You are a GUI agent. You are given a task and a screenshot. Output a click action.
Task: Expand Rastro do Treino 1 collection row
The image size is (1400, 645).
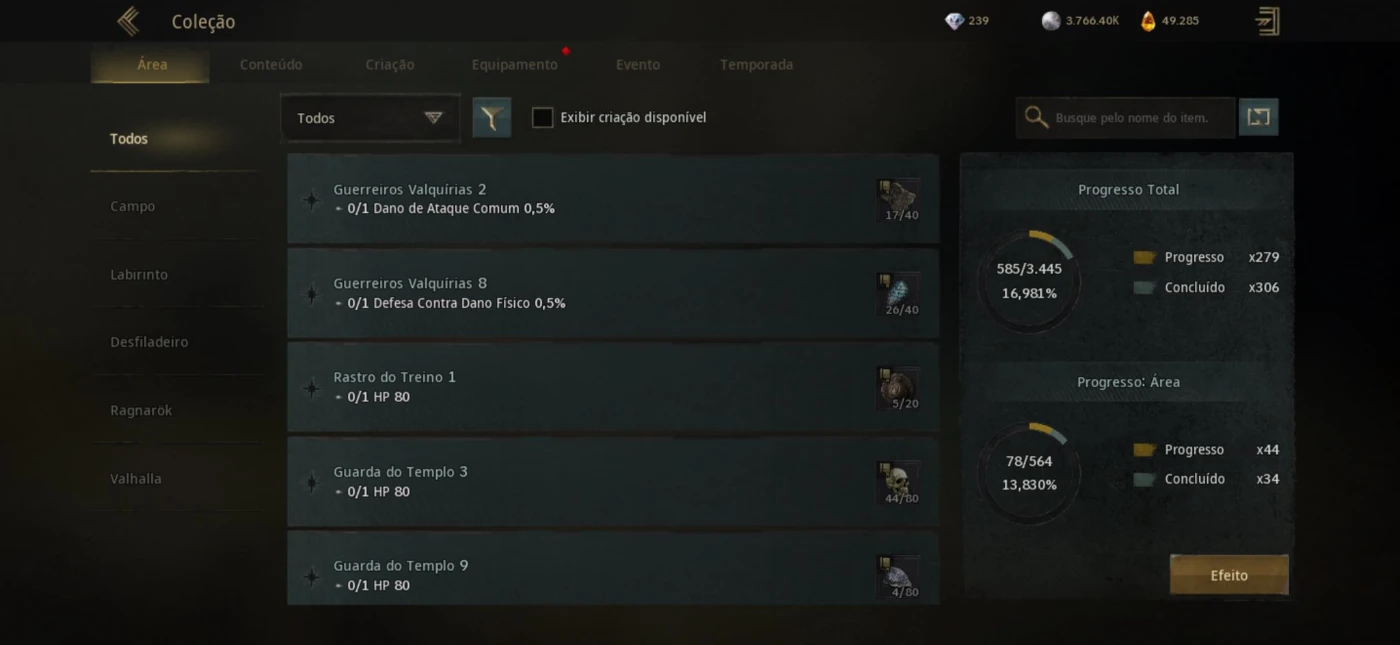tap(613, 387)
